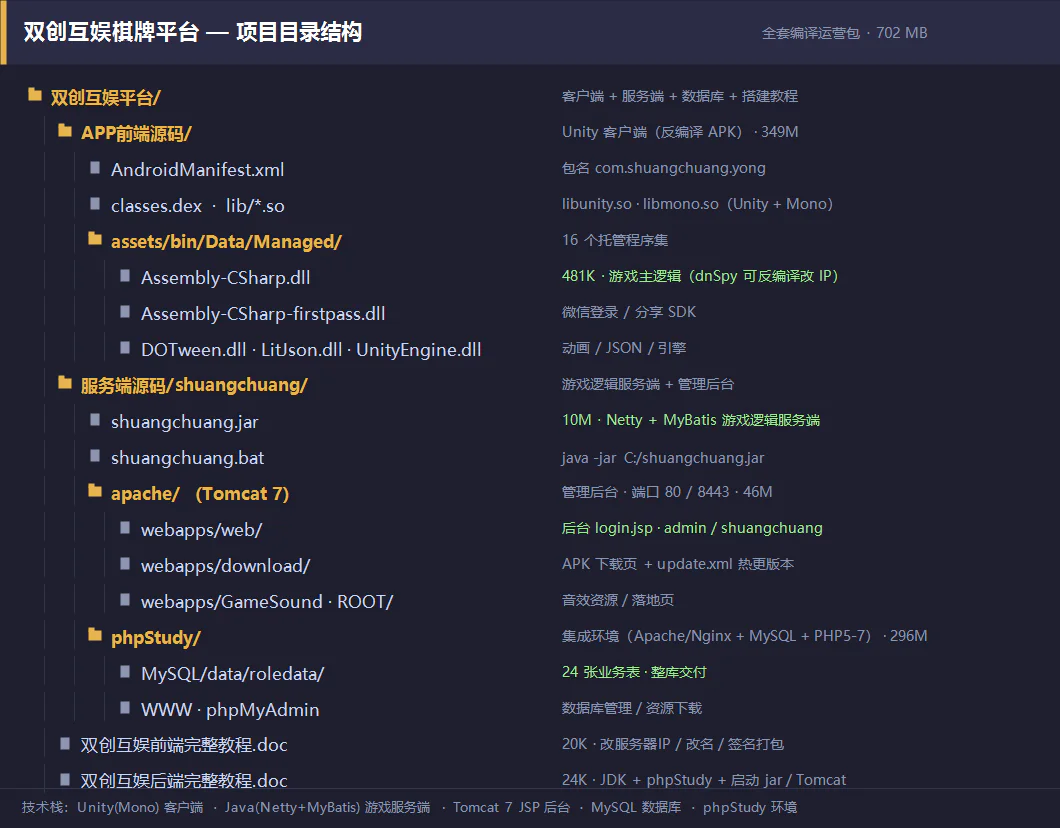
Task: Select the root folder 双创互娱平台/
Action: tap(105, 97)
